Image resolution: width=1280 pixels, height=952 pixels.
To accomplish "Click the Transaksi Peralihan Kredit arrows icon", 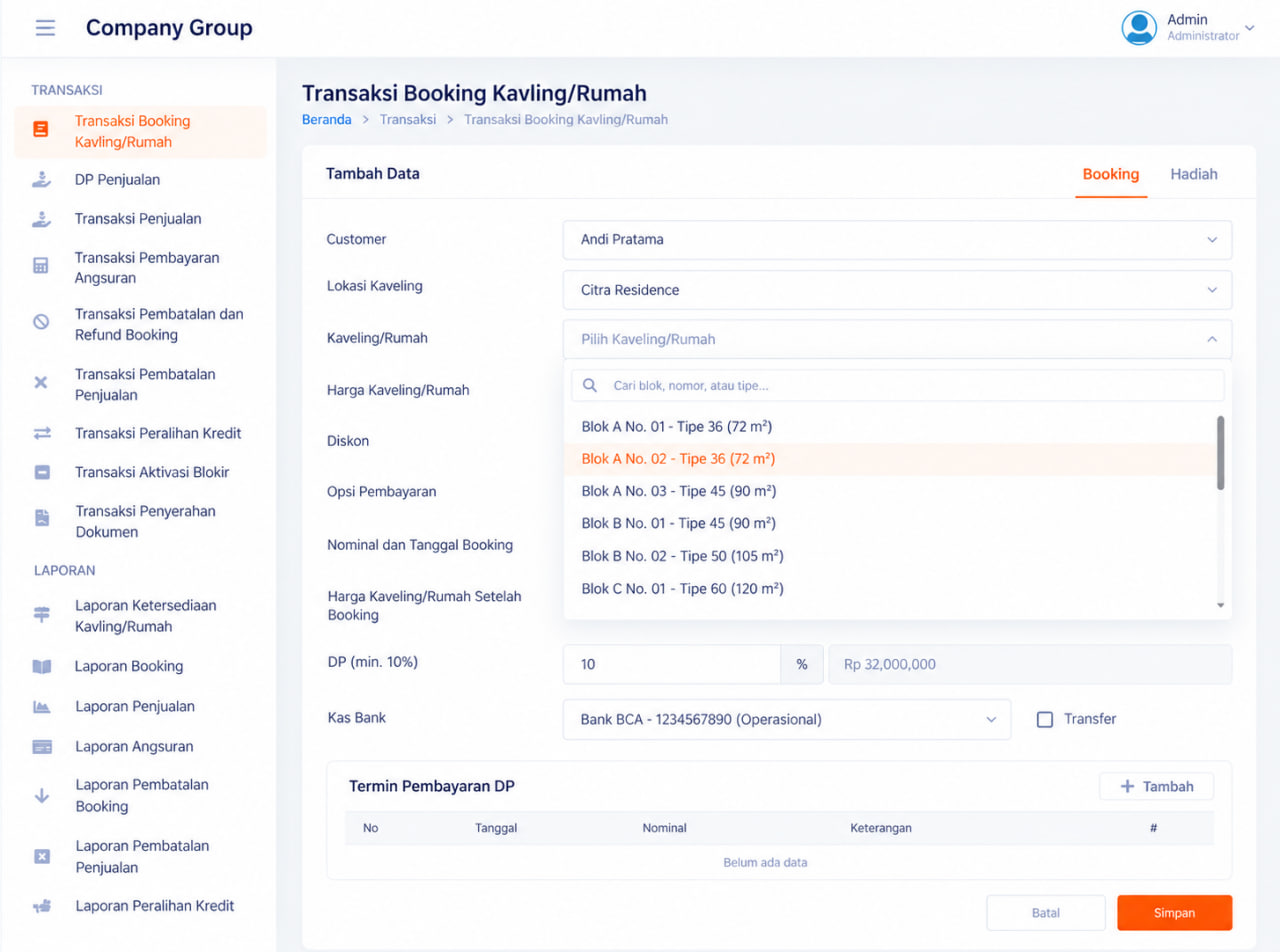I will (42, 433).
